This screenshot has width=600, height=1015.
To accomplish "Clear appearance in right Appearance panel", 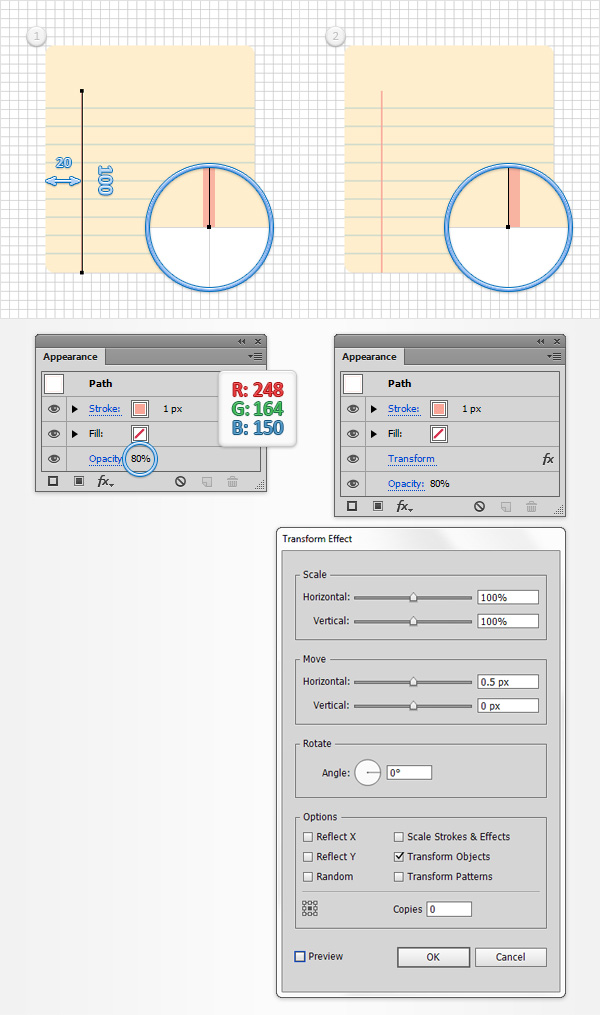I will pos(480,506).
